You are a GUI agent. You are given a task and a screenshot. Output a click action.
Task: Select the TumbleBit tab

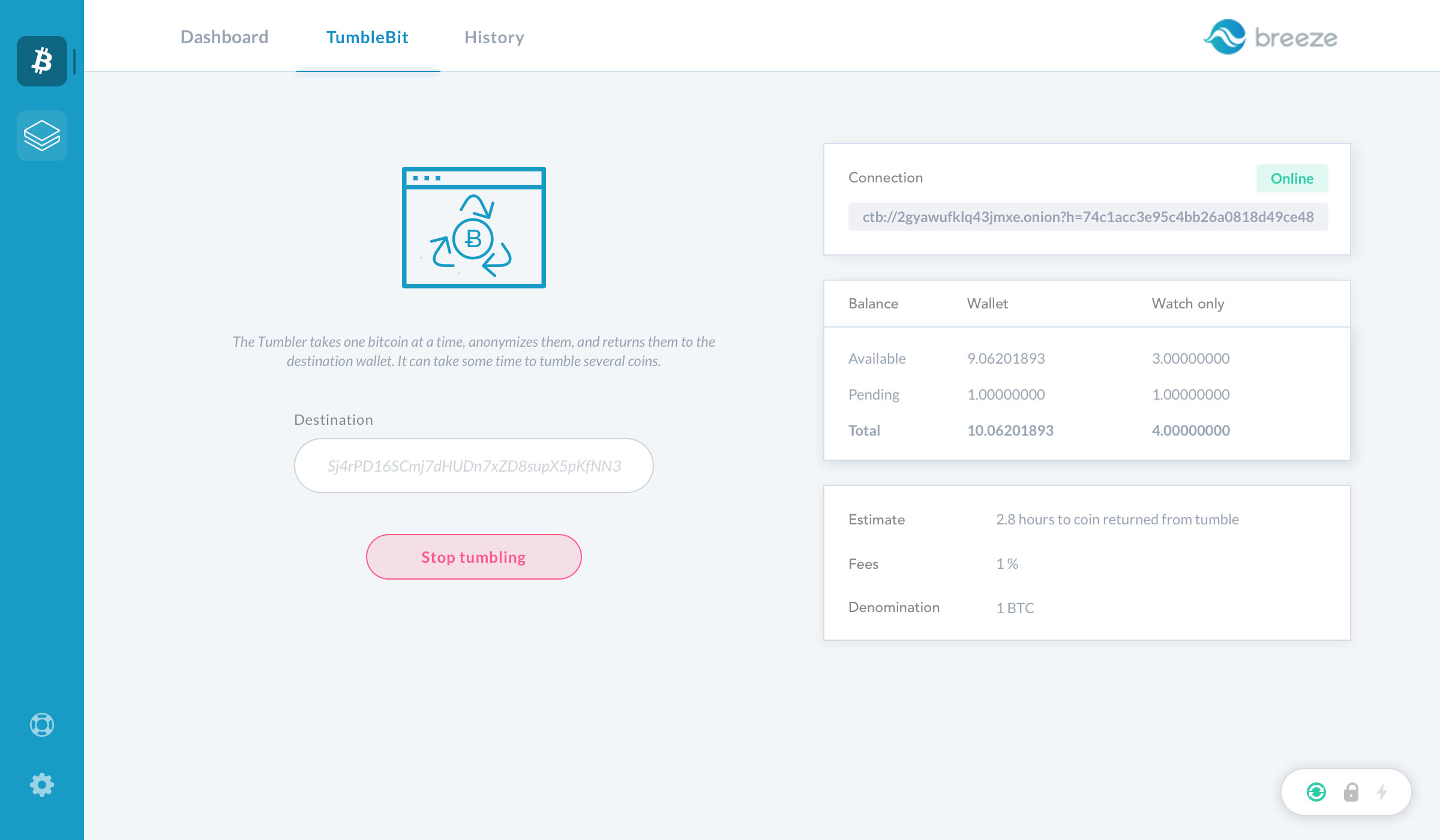pos(367,37)
